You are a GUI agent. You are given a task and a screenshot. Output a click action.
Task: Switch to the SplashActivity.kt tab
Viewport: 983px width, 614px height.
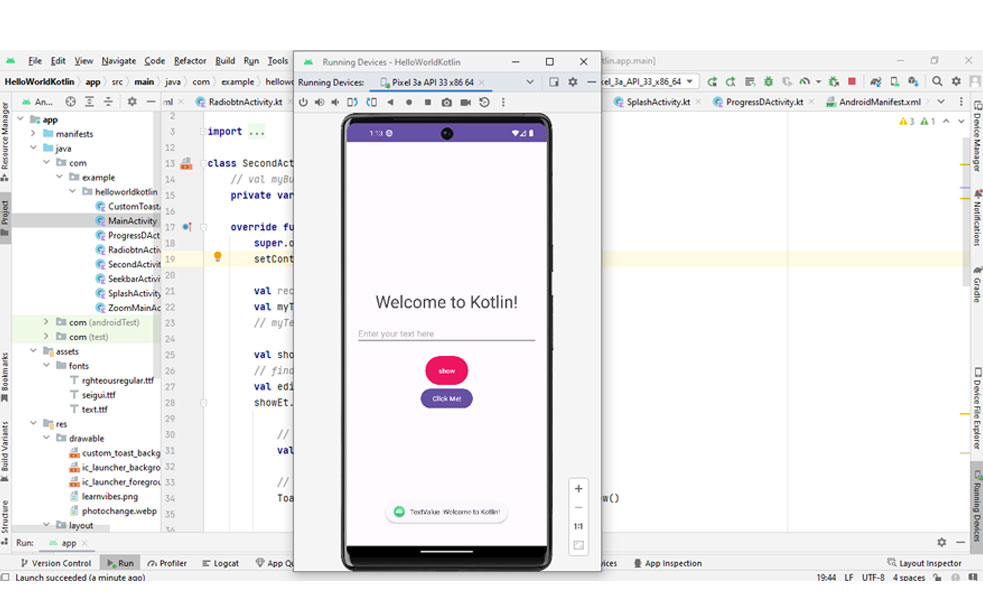[x=658, y=102]
